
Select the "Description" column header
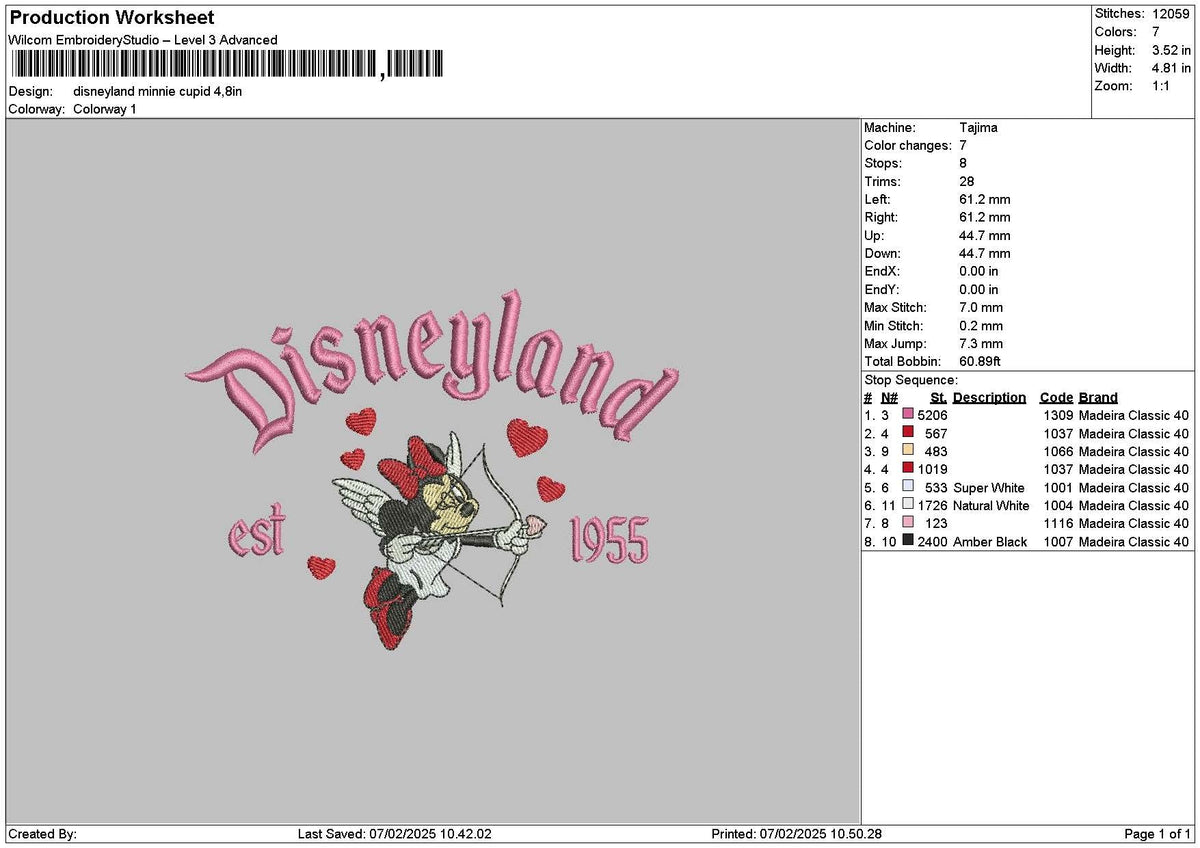(x=989, y=398)
